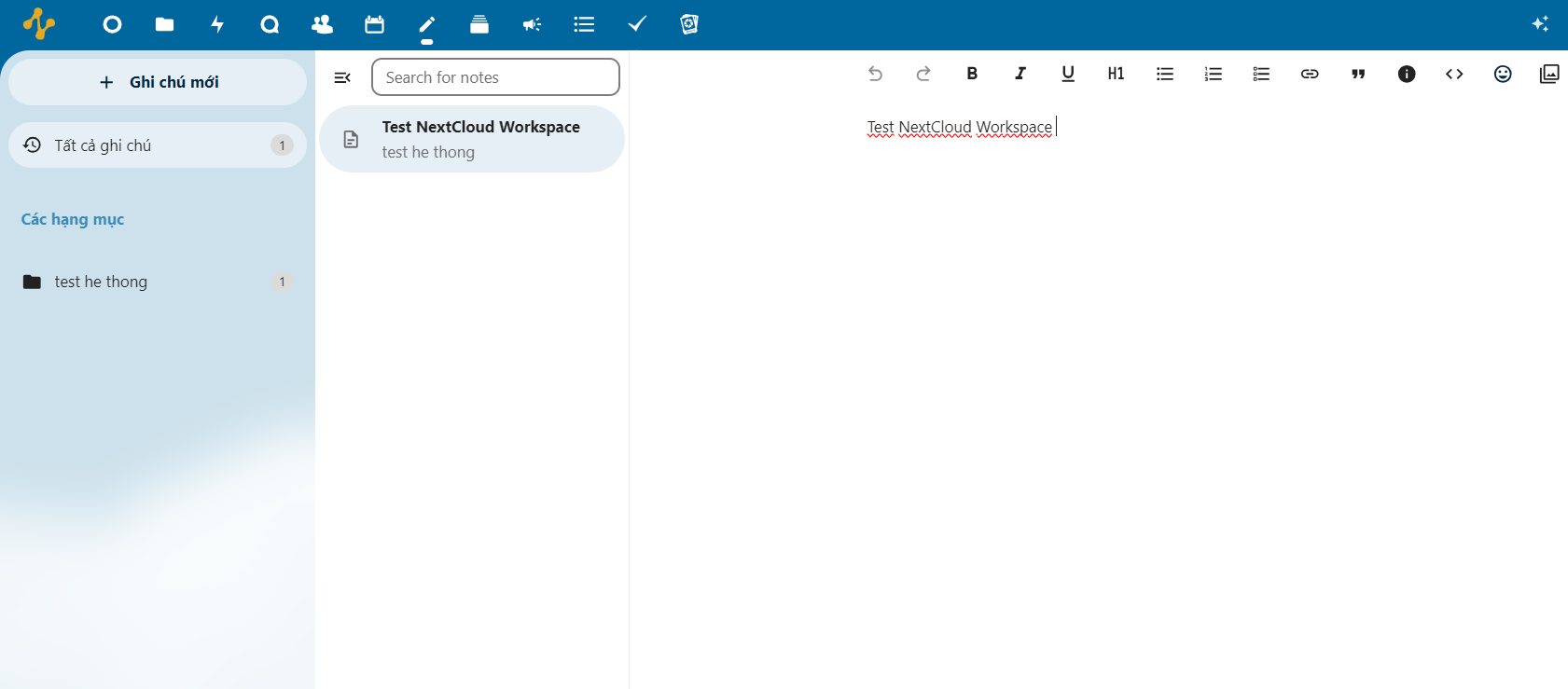Insert a numbered list
Screen dimensions: 1568x689
[x=1214, y=74]
